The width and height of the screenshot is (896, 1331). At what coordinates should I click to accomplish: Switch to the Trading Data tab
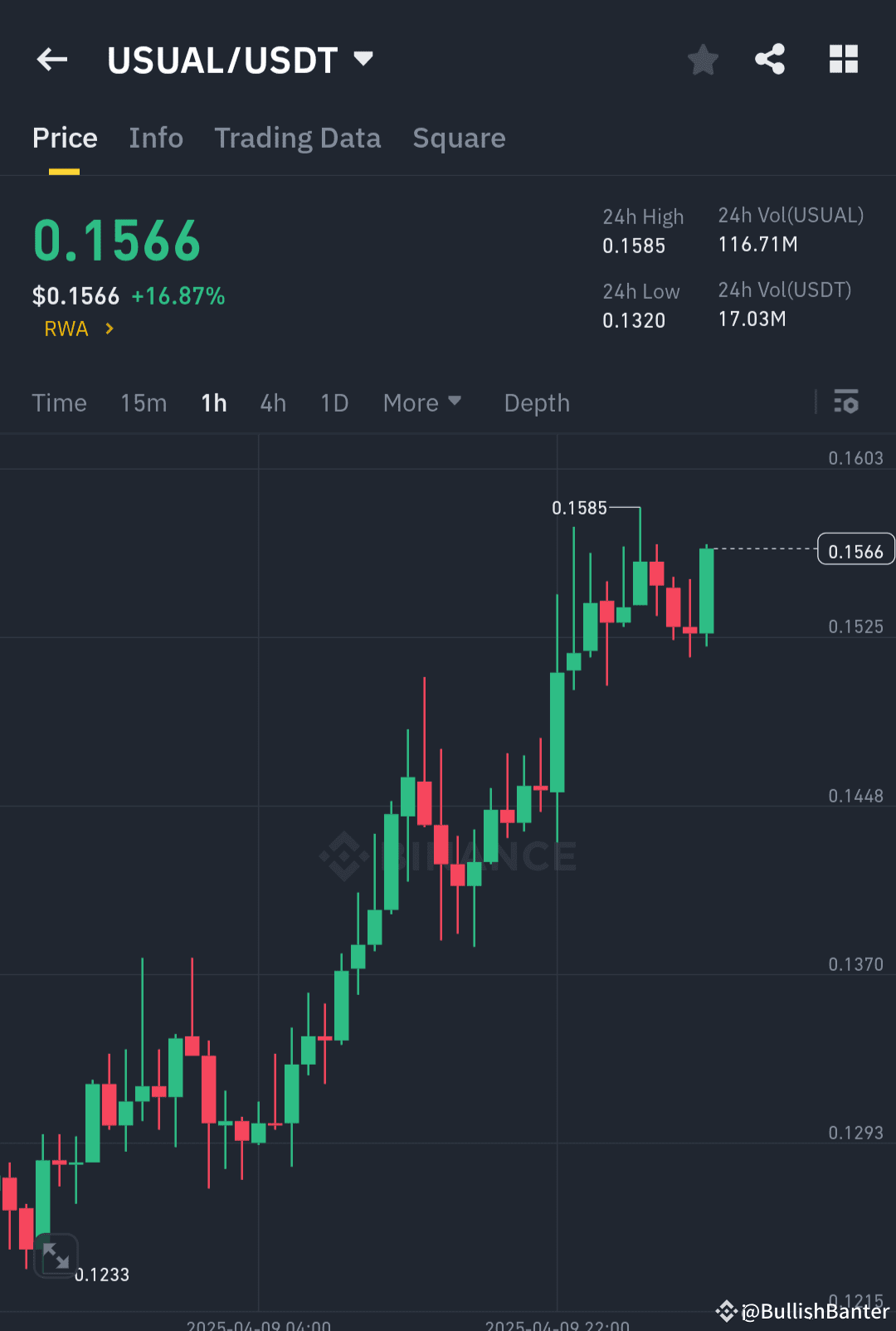pyautogui.click(x=297, y=138)
